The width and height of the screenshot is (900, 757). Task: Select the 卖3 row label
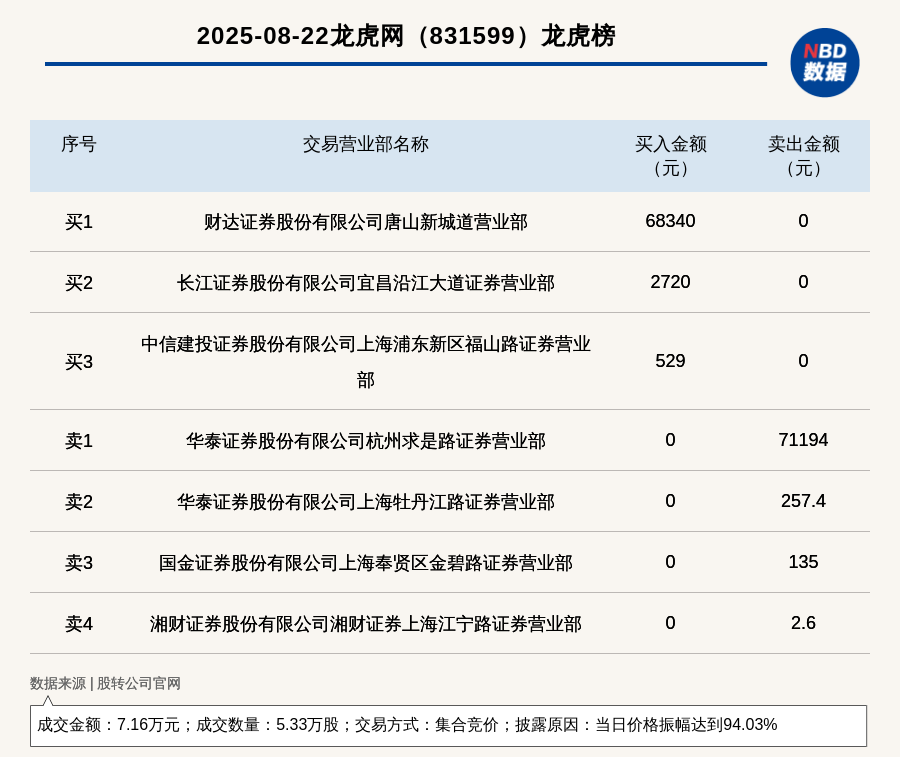[x=79, y=562]
